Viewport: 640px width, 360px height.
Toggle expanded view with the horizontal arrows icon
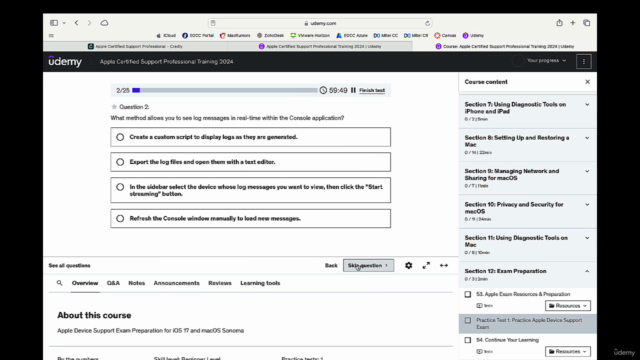[444, 266]
